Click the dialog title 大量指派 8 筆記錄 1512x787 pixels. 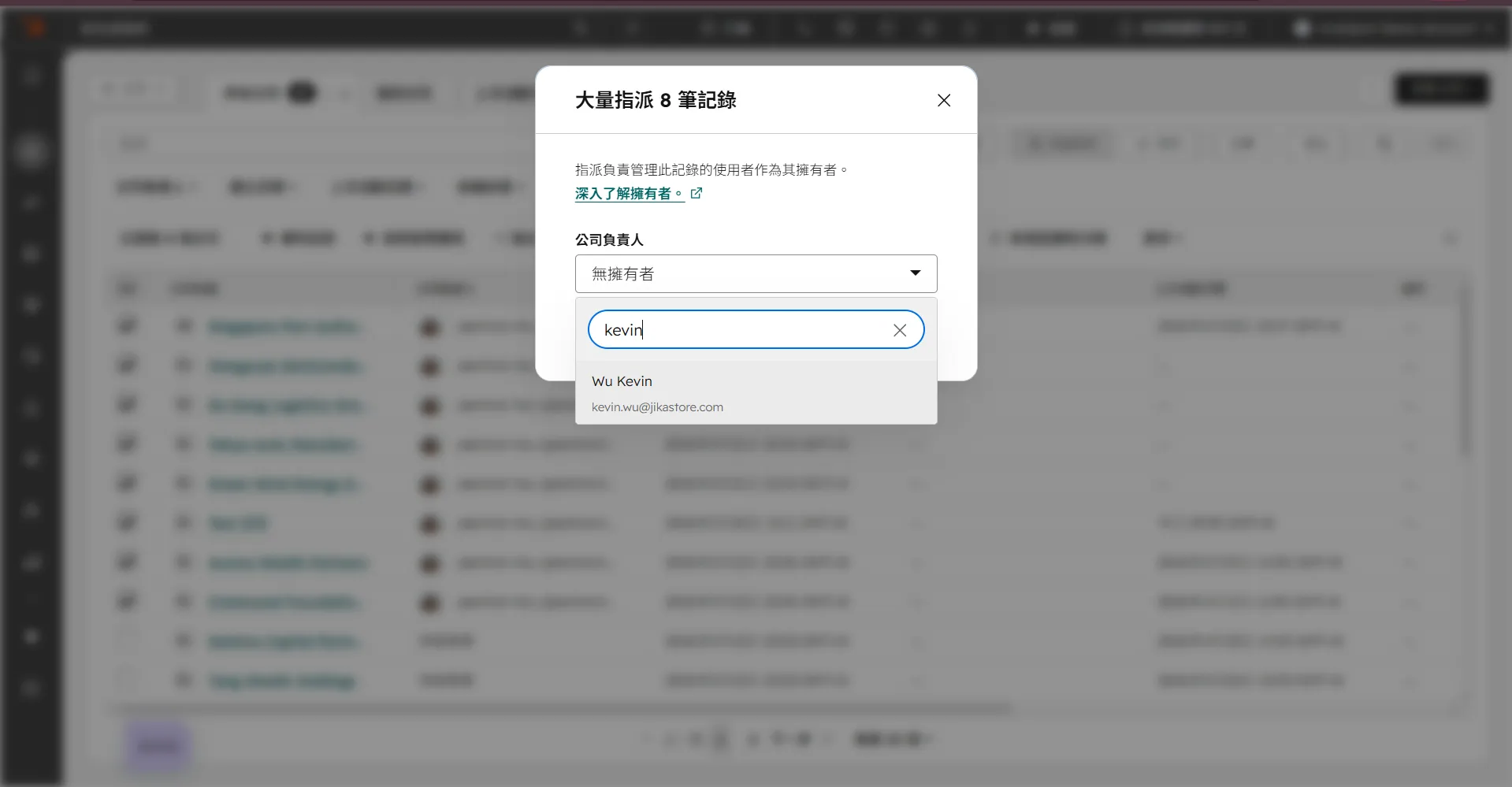[656, 100]
